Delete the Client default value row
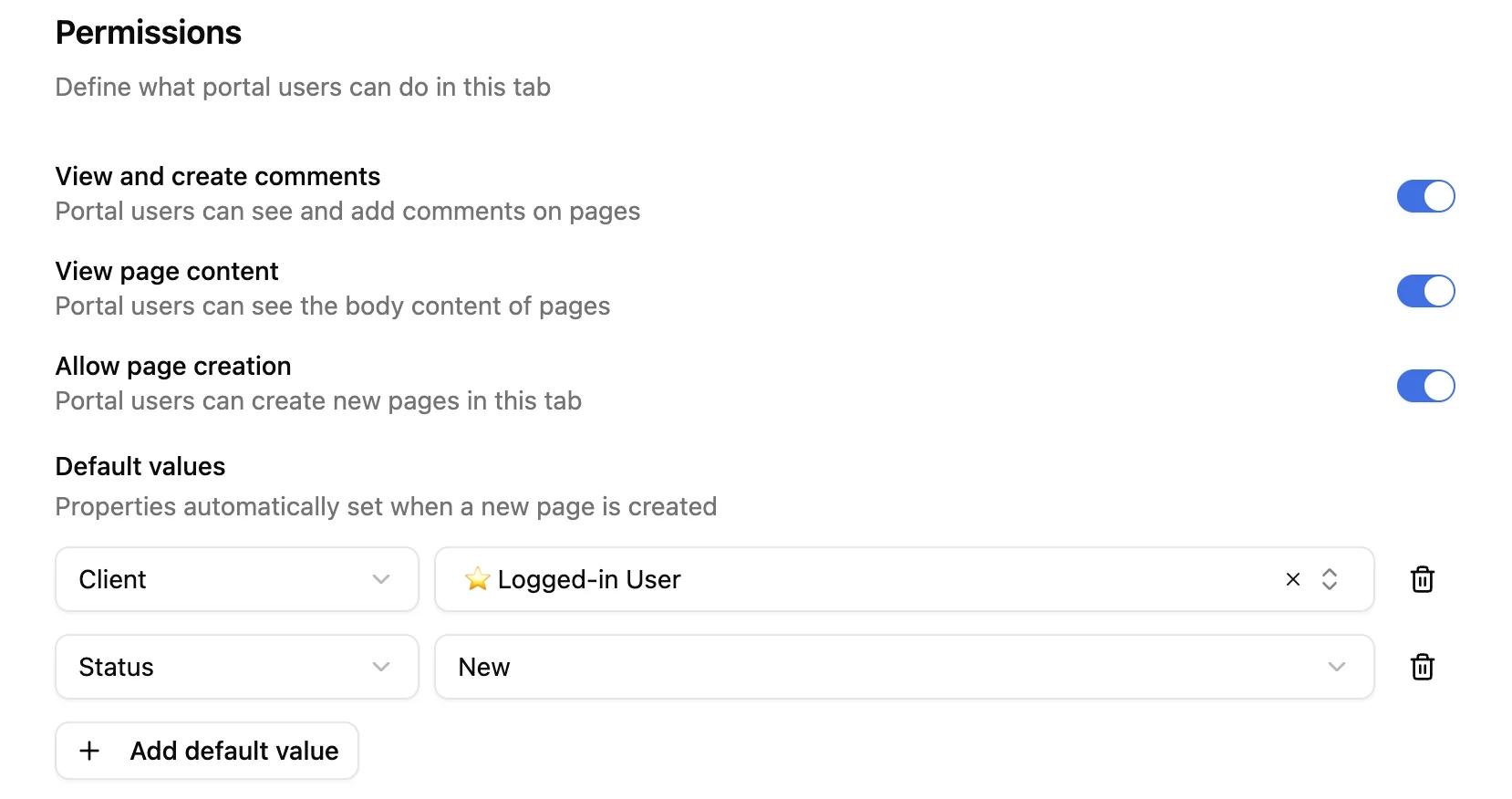1512x799 pixels. pos(1422,579)
